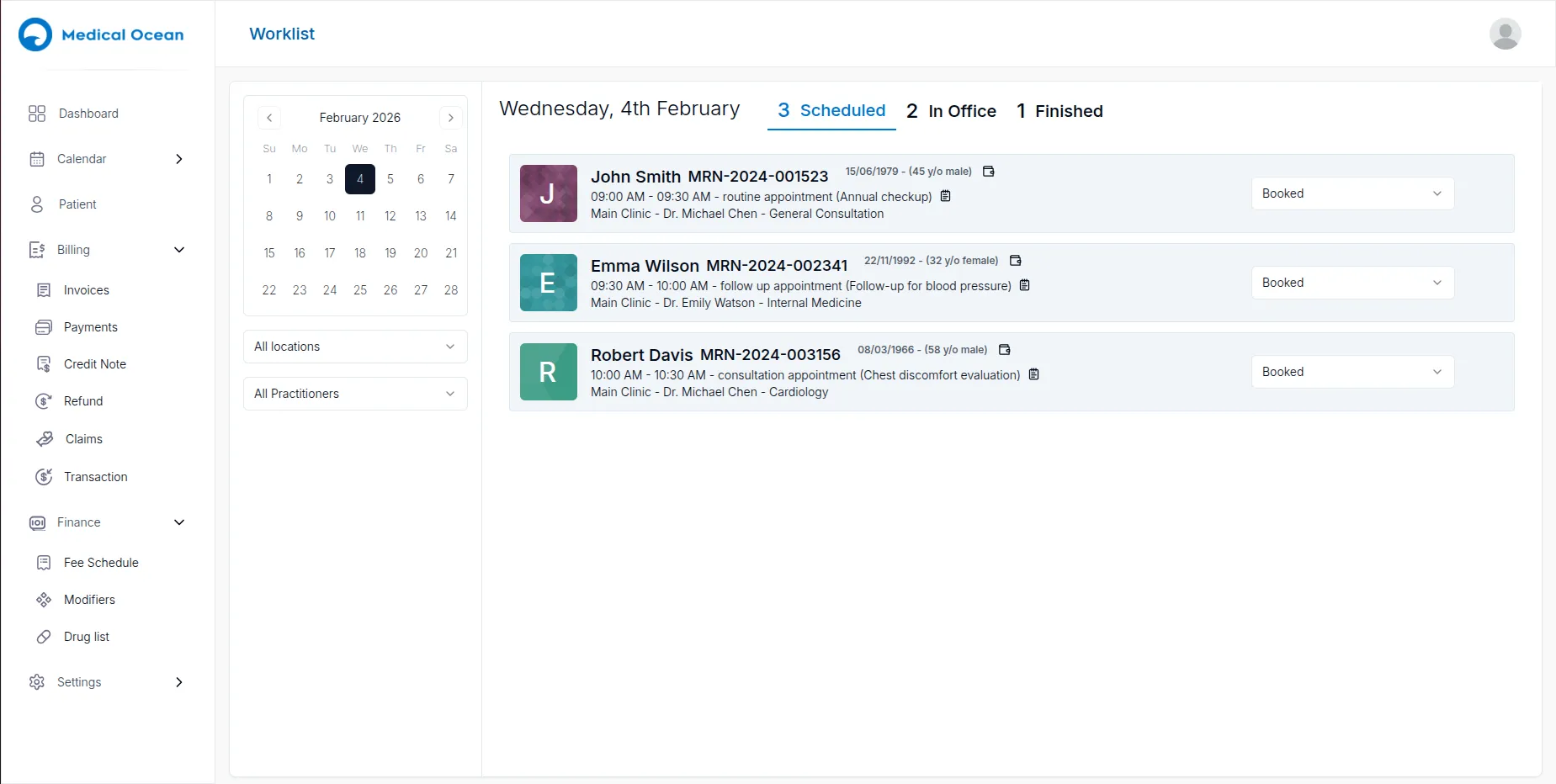The image size is (1556, 784).
Task: Click the Transaction icon
Action: [x=45, y=476]
